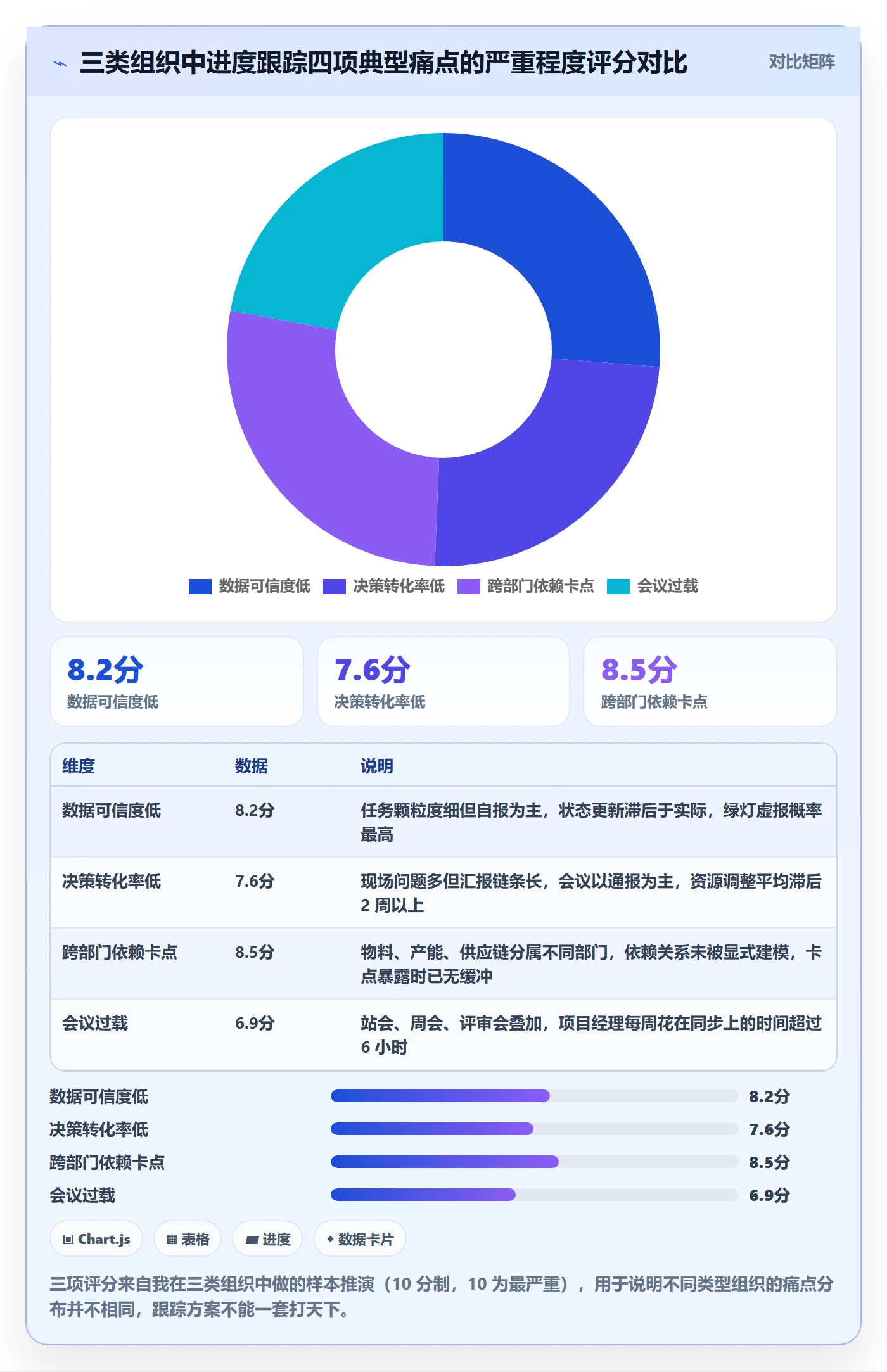Click the grid icon in the 表格 tag
Screen dimensions: 887x1372
[x=172, y=1240]
